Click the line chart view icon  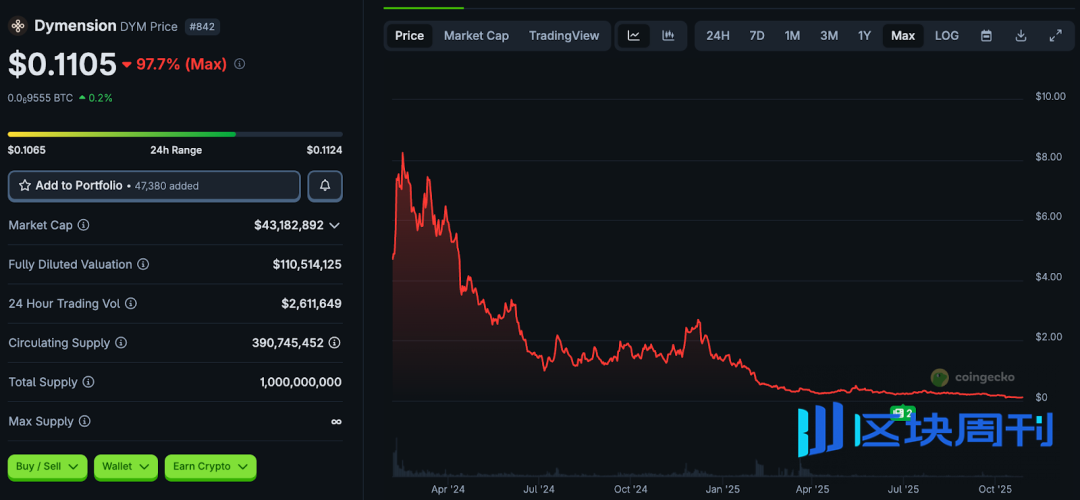tap(634, 36)
